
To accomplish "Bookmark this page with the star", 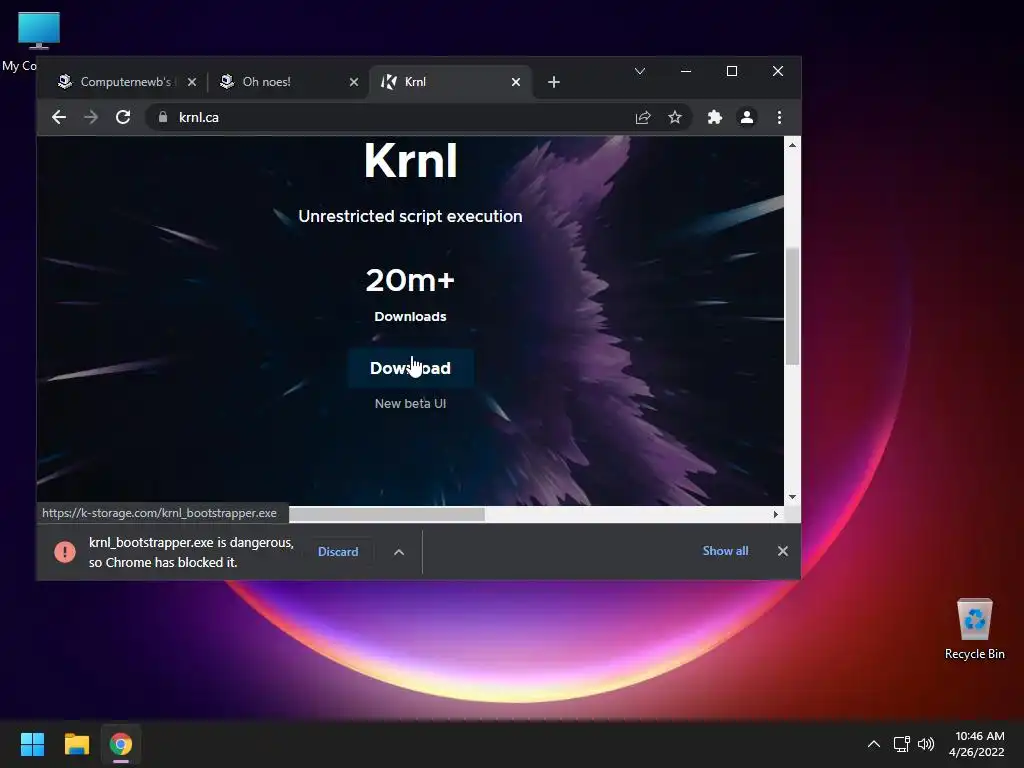I will pyautogui.click(x=675, y=118).
